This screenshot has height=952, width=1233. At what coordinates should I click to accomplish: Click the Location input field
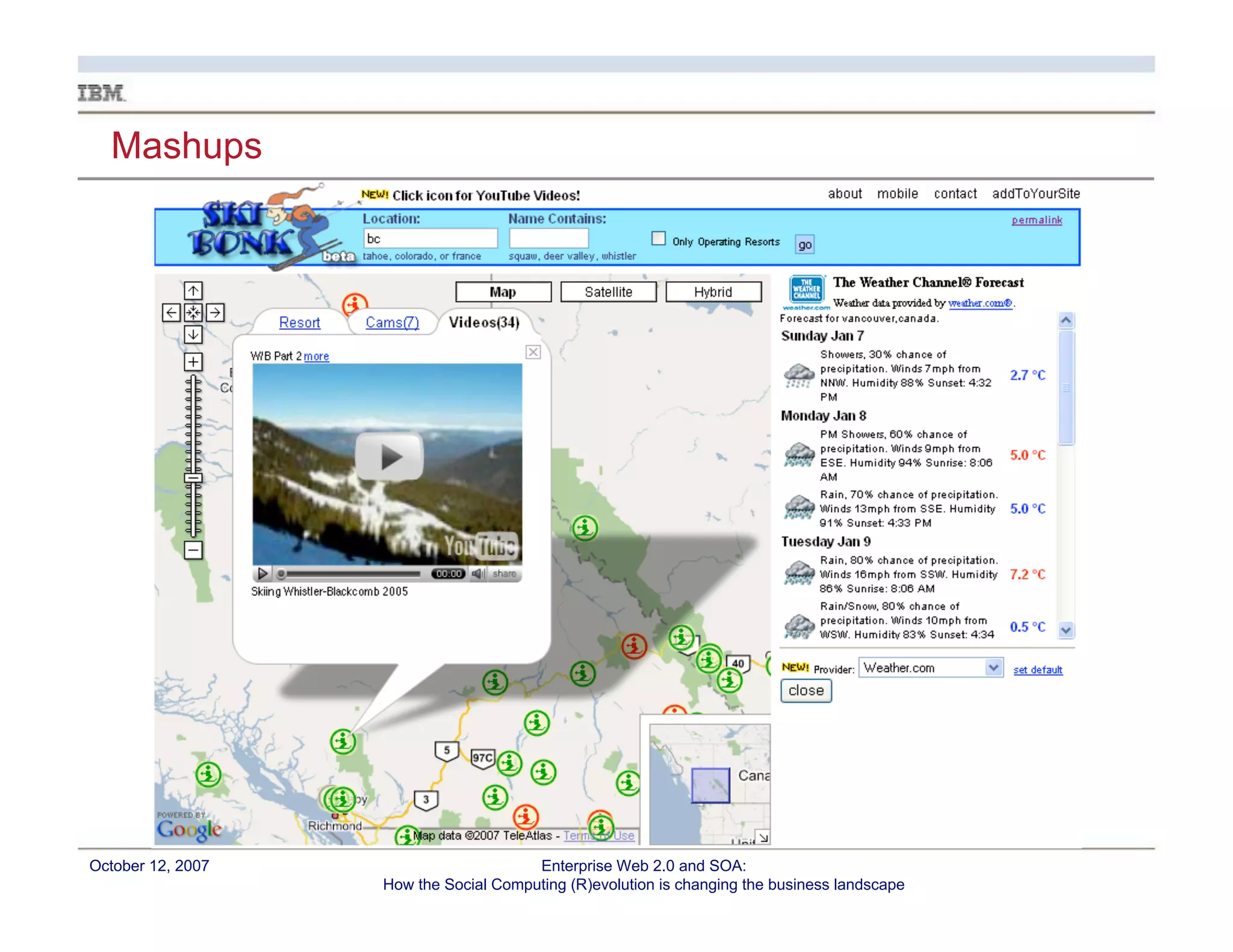point(430,238)
